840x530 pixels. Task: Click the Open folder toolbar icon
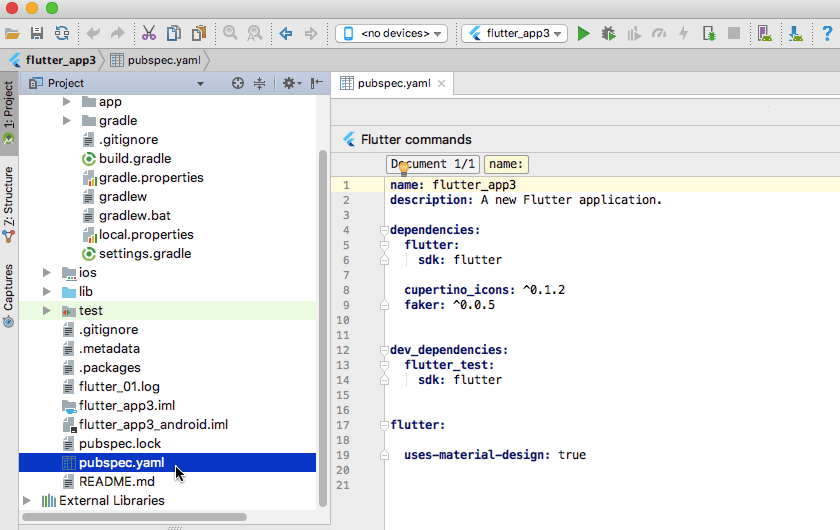(12, 33)
